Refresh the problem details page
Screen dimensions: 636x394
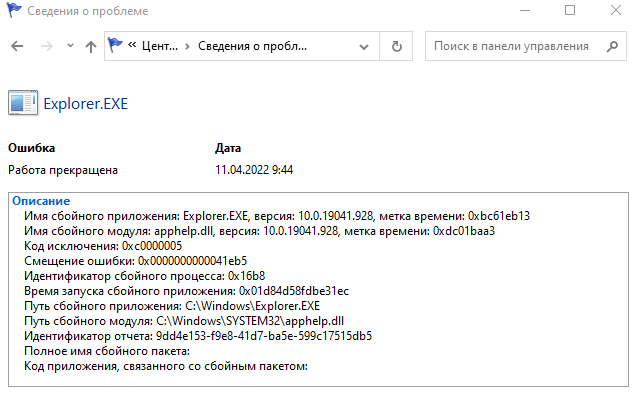pos(397,46)
